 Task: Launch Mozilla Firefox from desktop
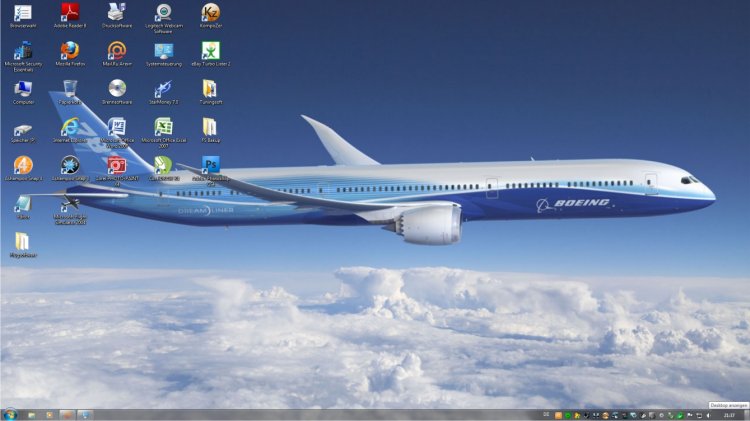(70, 54)
